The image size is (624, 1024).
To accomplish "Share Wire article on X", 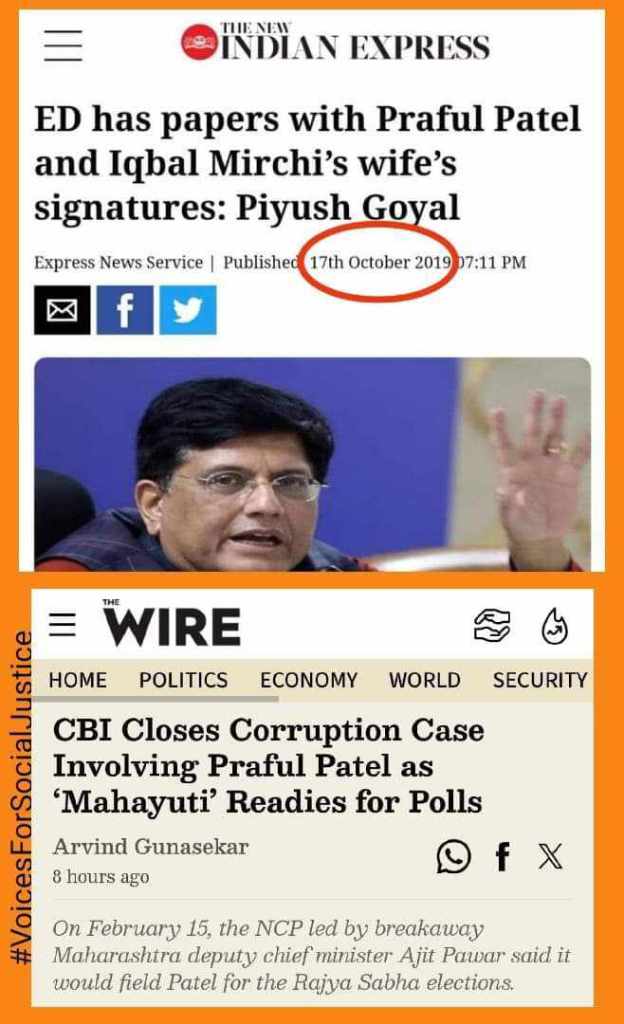I will 550,856.
